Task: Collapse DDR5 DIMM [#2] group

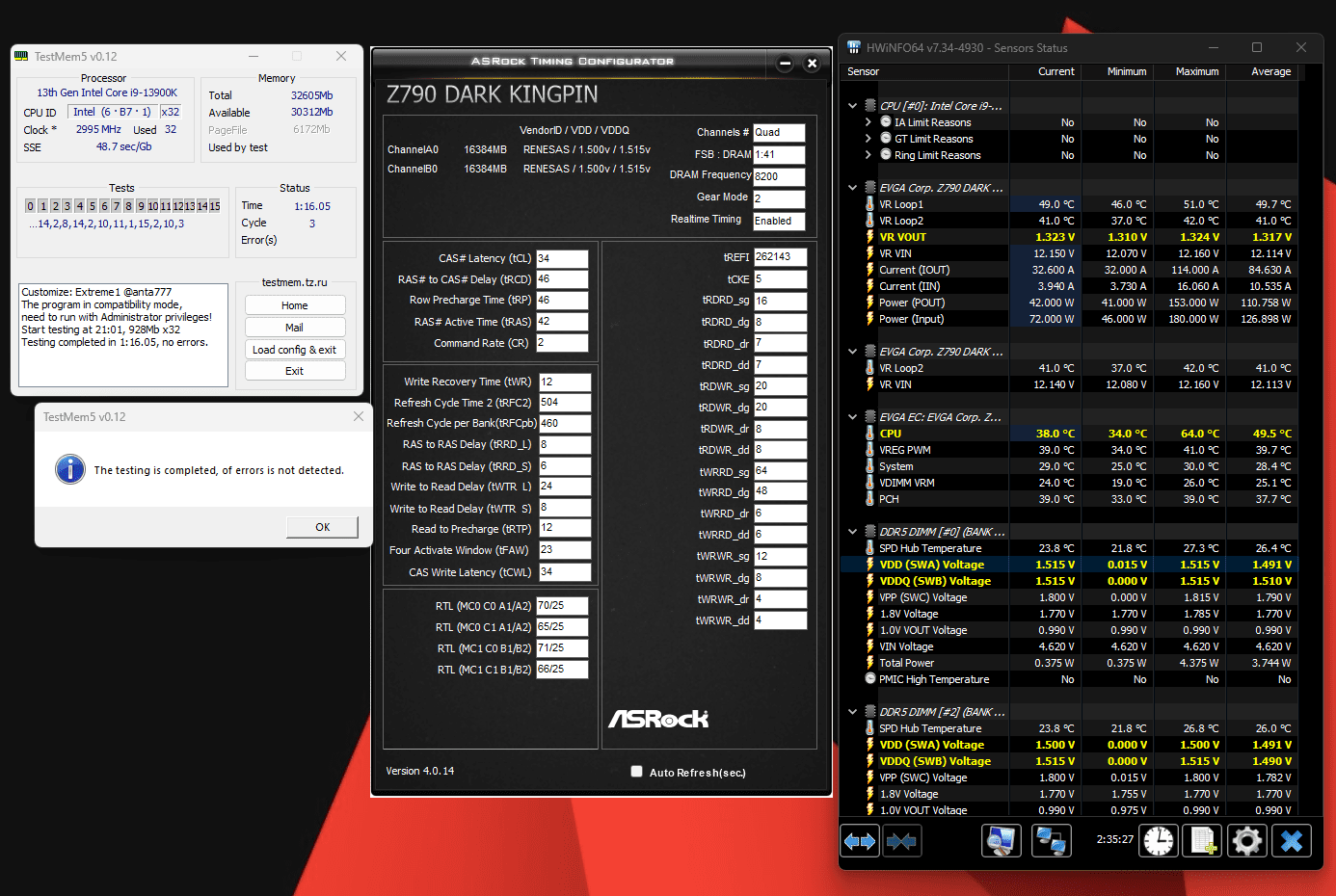Action: [x=852, y=712]
